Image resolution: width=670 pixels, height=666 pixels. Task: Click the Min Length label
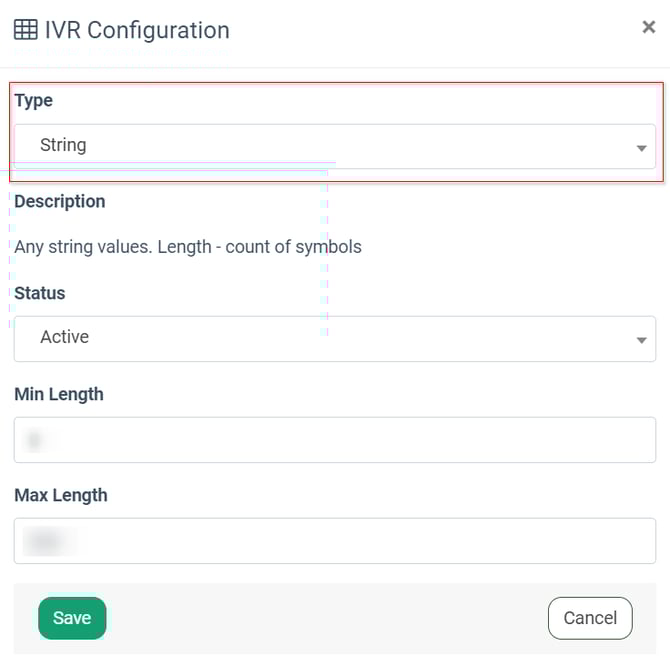pos(59,394)
